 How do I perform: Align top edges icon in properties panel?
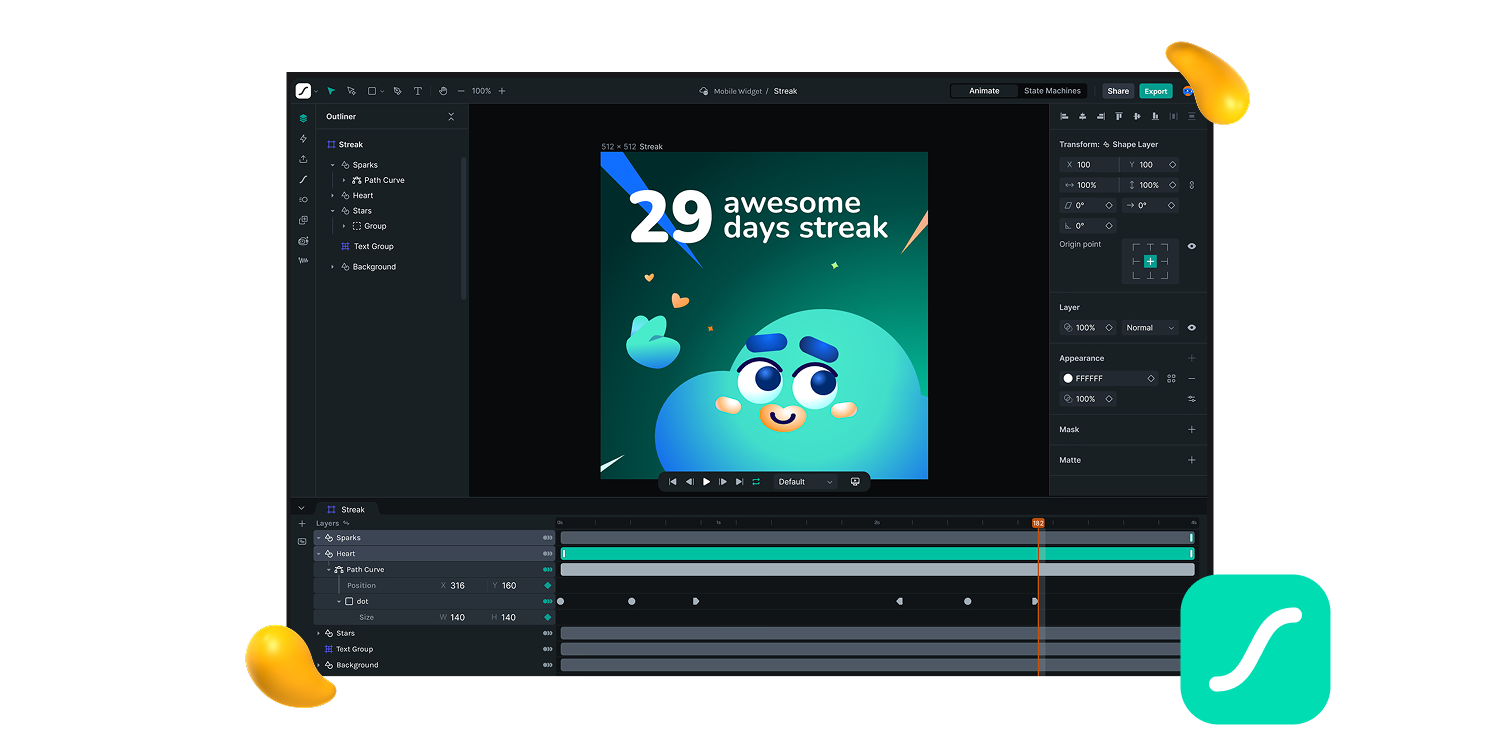point(1119,117)
